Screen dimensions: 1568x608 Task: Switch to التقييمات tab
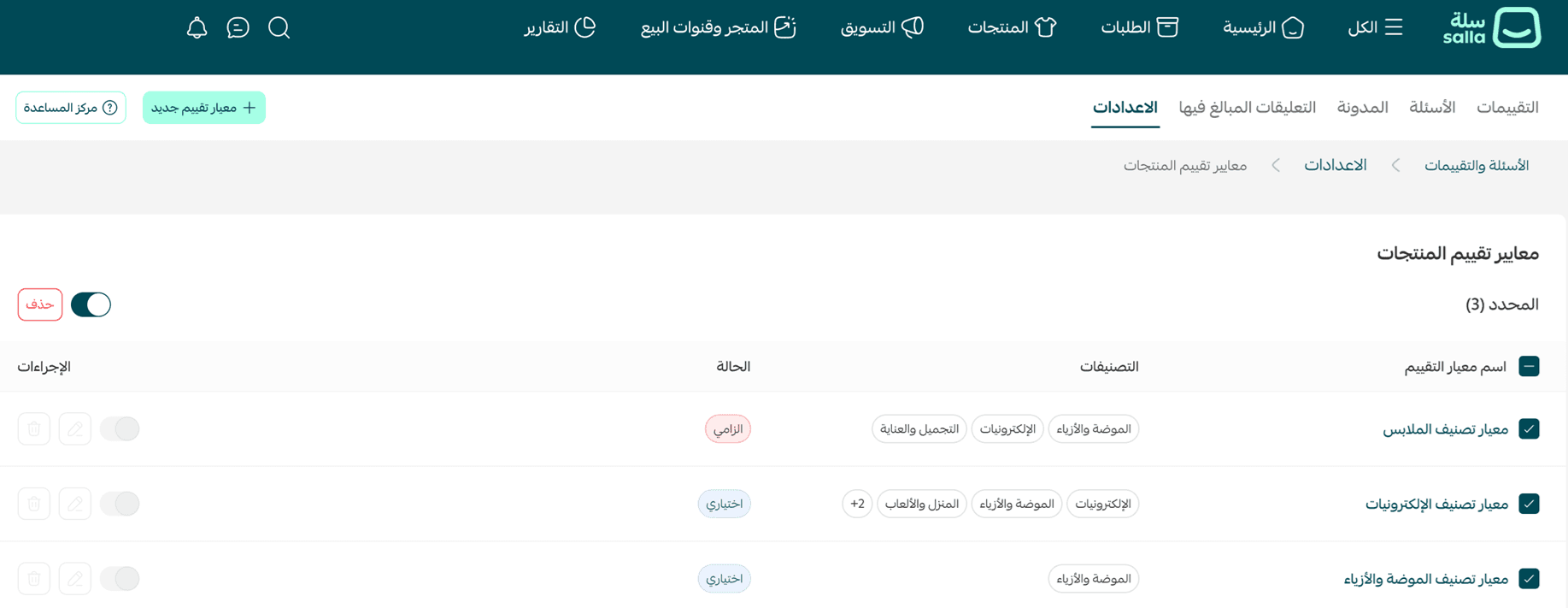(1507, 108)
